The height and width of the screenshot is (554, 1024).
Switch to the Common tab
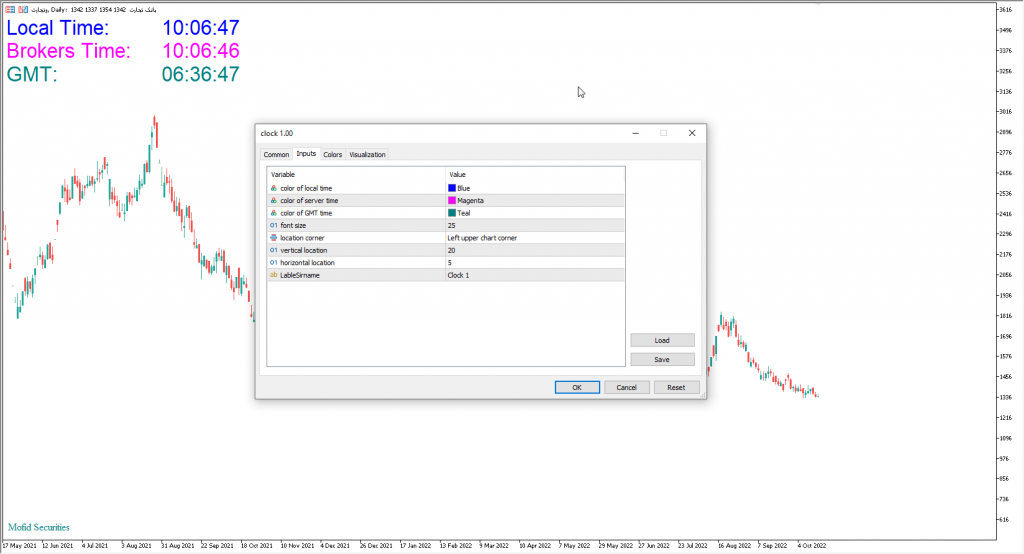[276, 154]
